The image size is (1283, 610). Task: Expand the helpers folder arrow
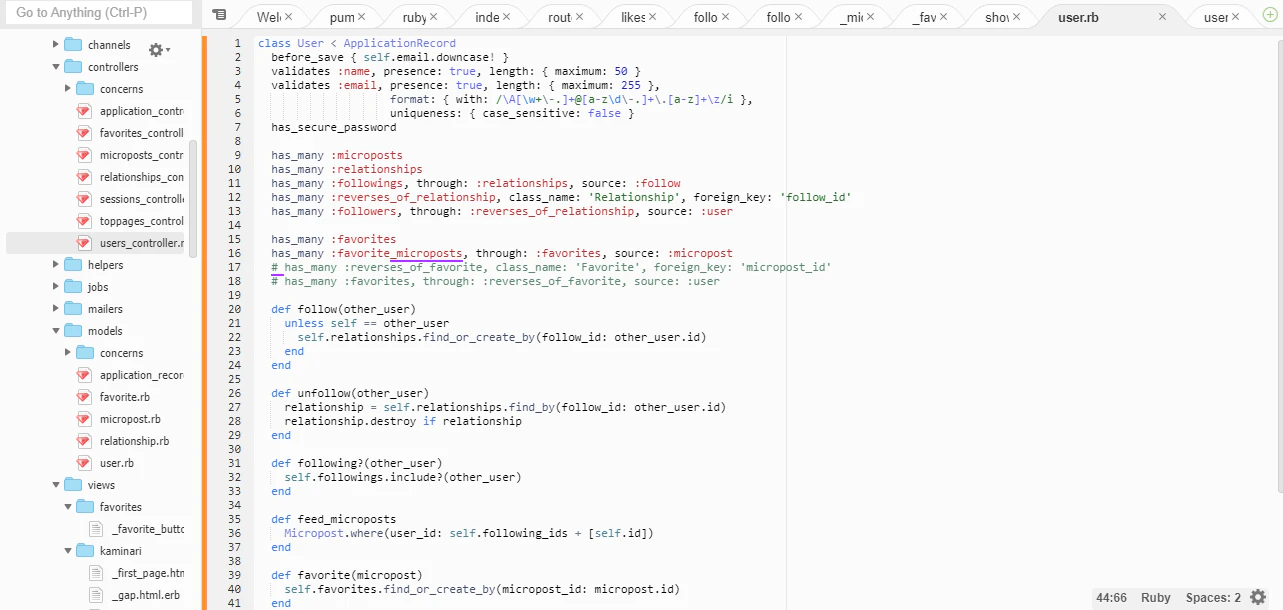(x=55, y=265)
